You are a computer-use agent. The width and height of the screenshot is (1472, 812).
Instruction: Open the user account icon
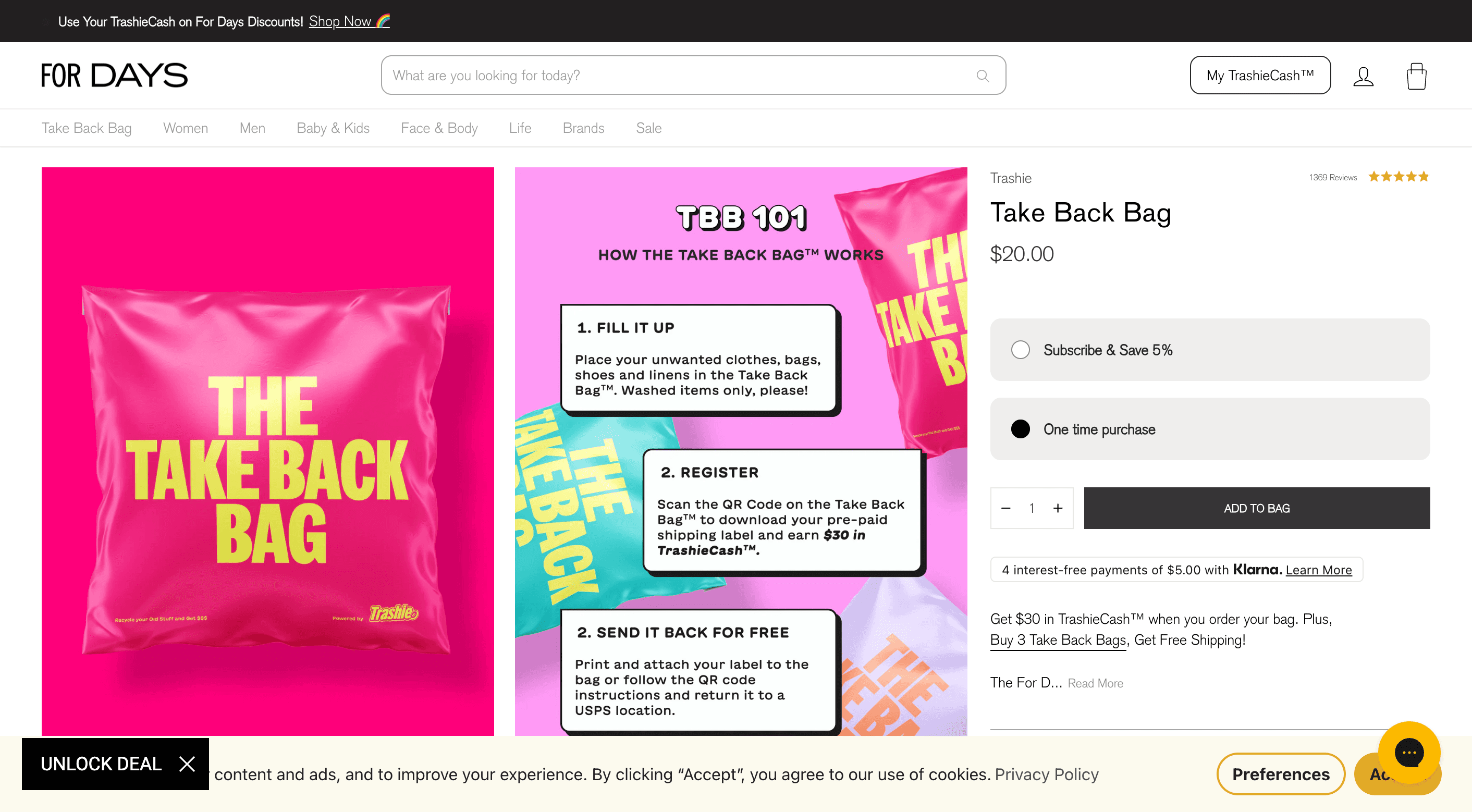click(x=1363, y=76)
